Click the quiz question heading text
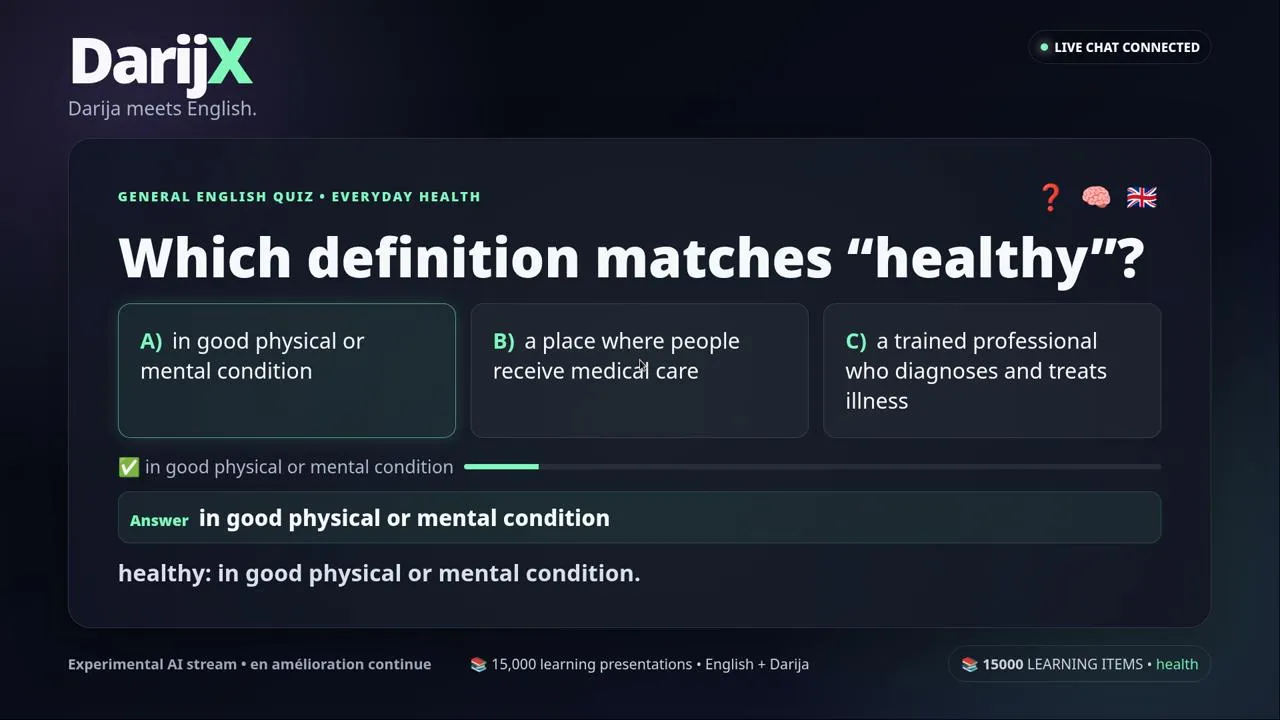 631,258
